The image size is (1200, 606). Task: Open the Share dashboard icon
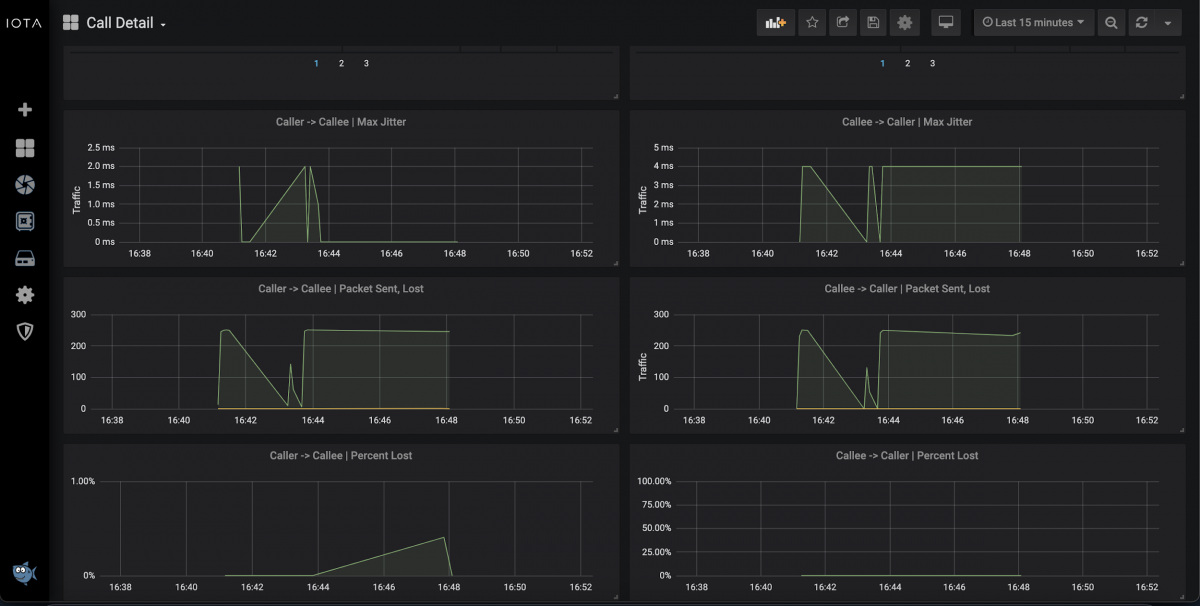click(843, 22)
